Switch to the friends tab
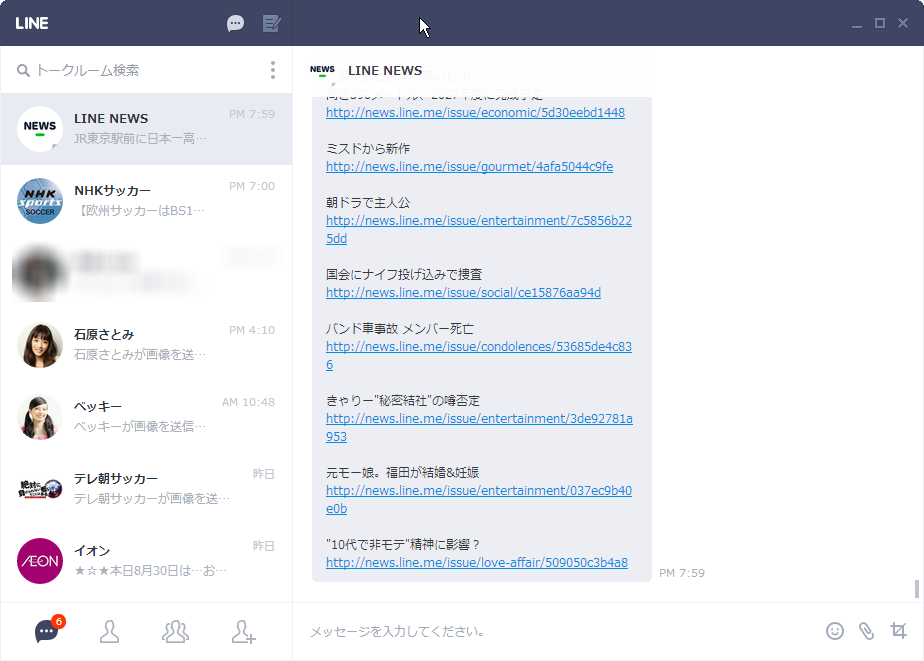This screenshot has width=924, height=661. click(110, 631)
